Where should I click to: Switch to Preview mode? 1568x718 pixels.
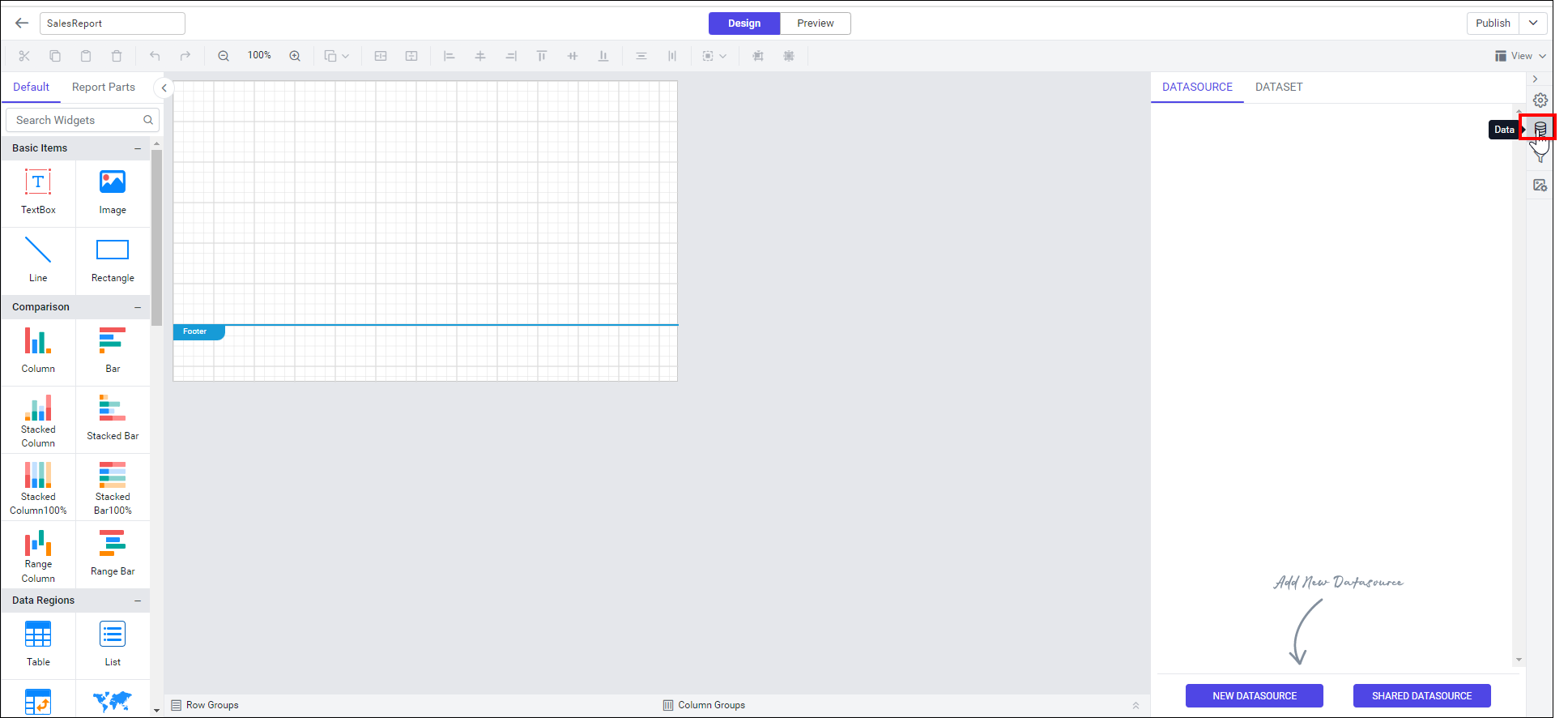[815, 24]
